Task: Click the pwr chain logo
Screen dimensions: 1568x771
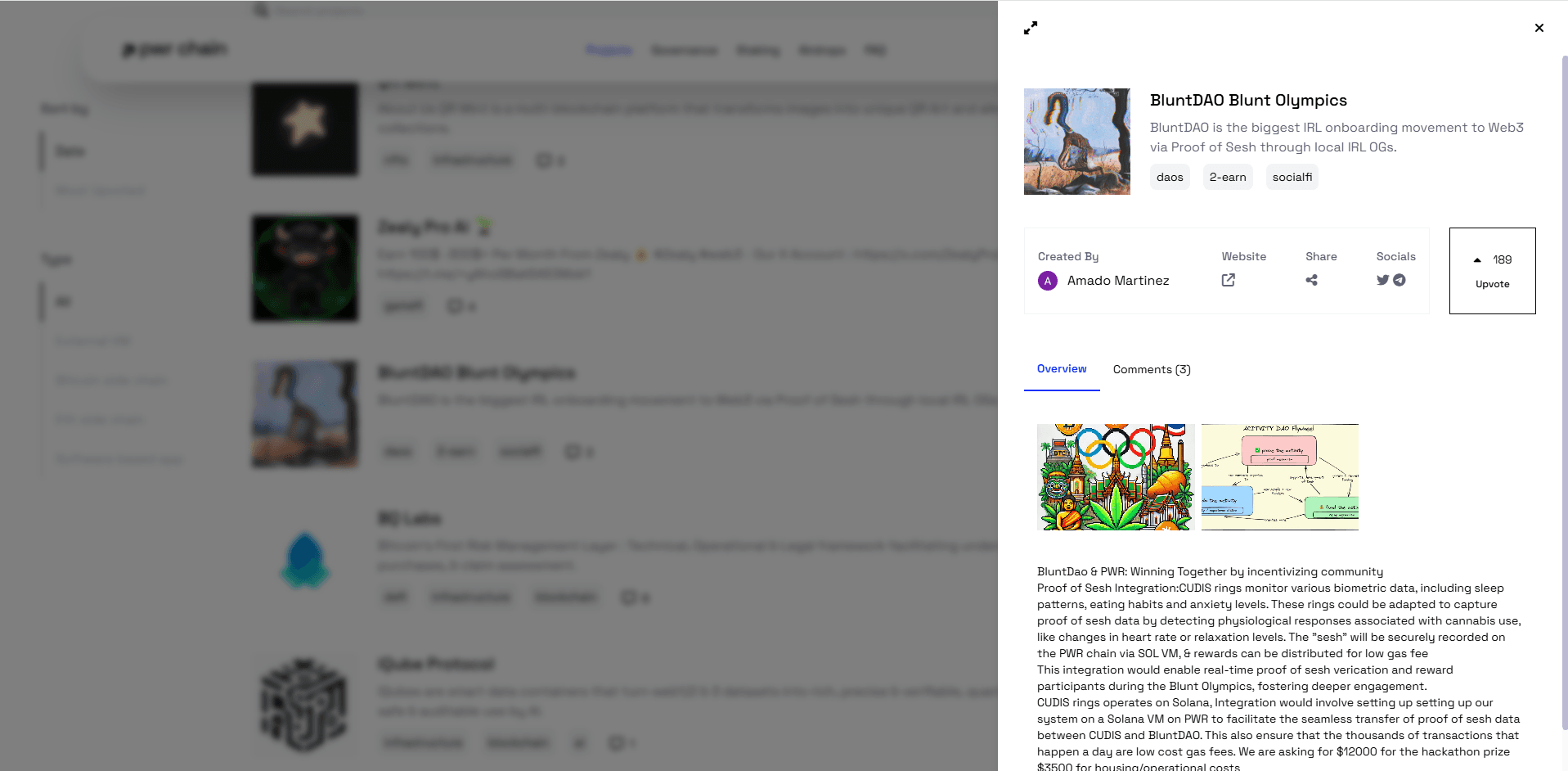Action: (x=174, y=49)
